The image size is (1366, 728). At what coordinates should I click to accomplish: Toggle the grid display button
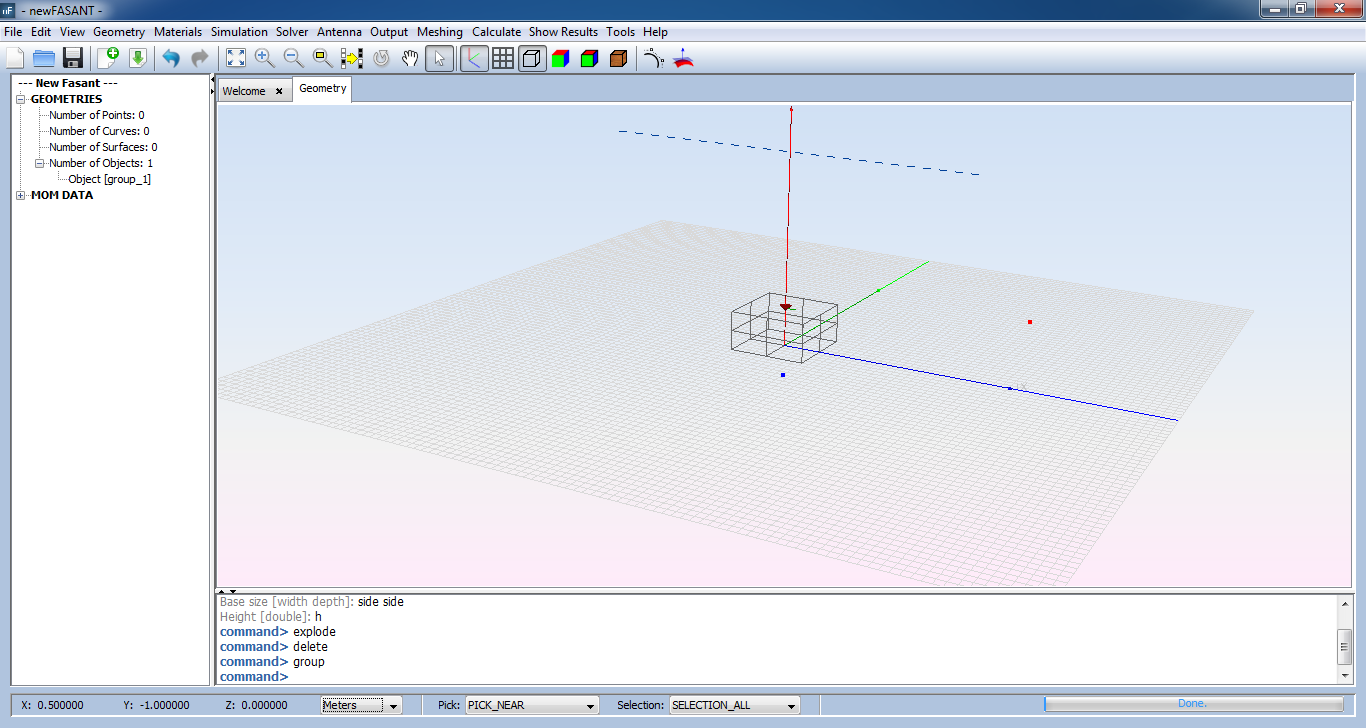503,58
